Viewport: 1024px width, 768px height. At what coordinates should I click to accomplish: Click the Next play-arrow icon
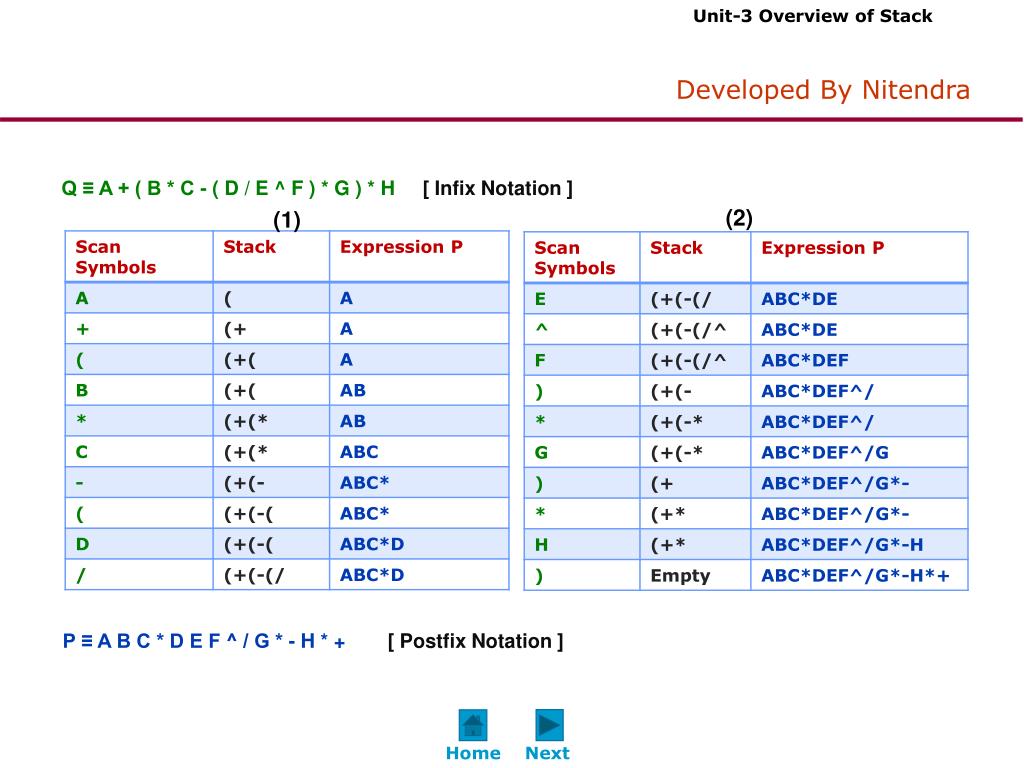pos(549,725)
